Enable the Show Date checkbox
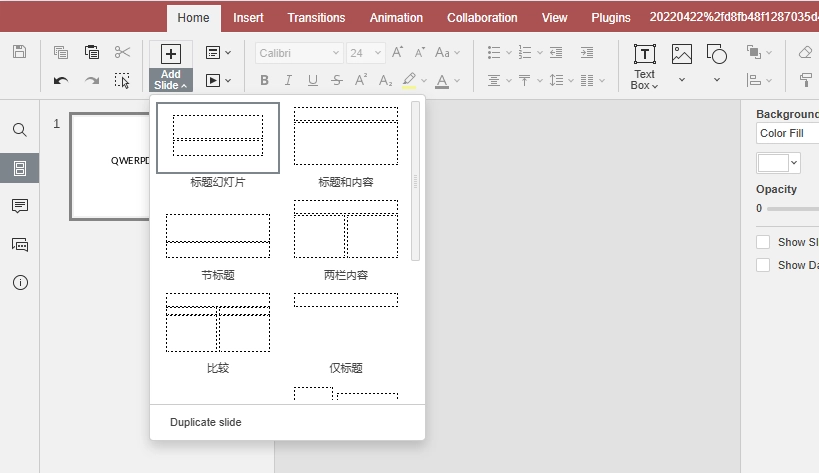819x473 pixels. click(763, 265)
